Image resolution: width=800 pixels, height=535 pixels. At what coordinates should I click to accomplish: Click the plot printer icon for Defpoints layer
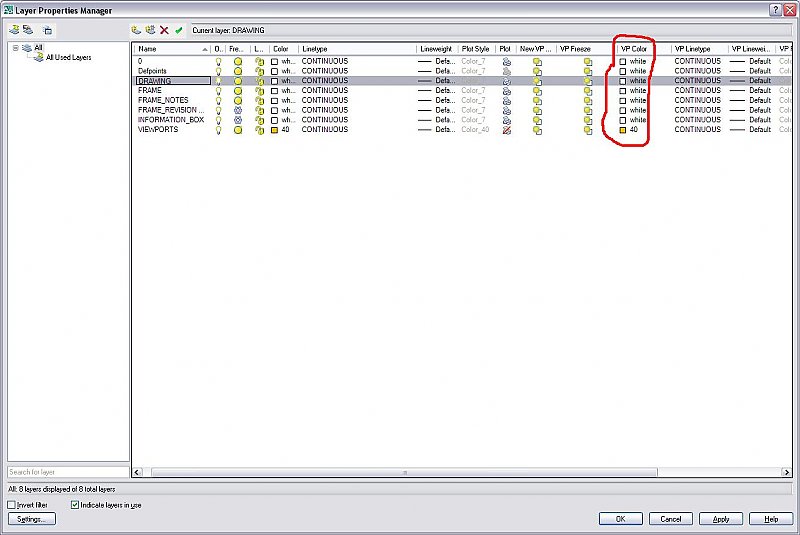[x=507, y=71]
